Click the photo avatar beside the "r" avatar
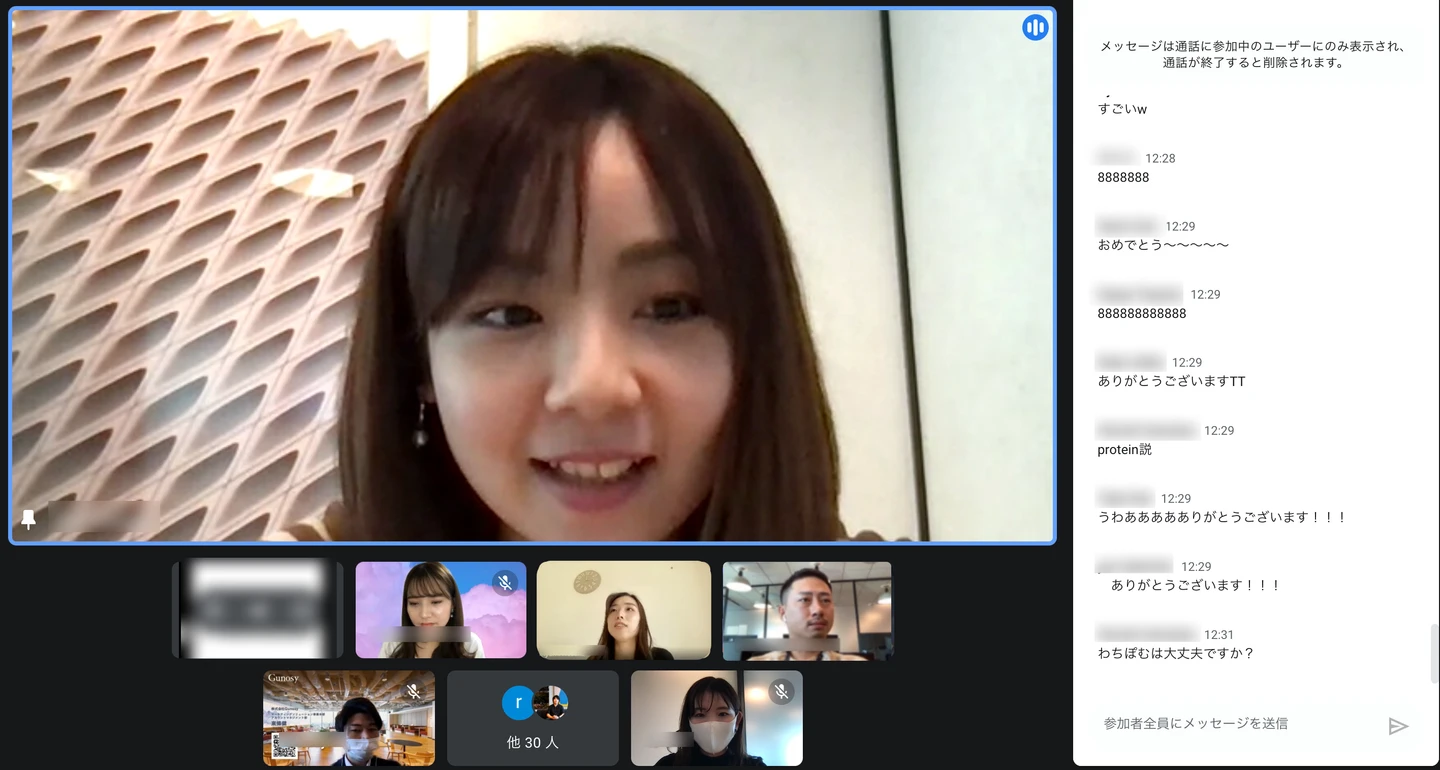This screenshot has height=770, width=1440. click(x=551, y=703)
